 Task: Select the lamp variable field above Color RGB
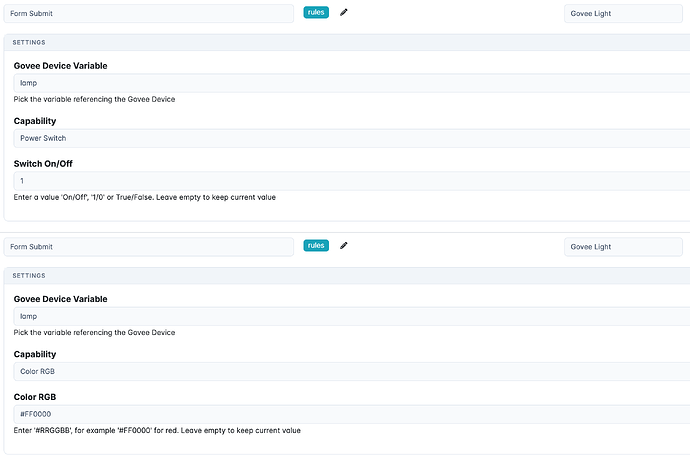[x=352, y=316]
